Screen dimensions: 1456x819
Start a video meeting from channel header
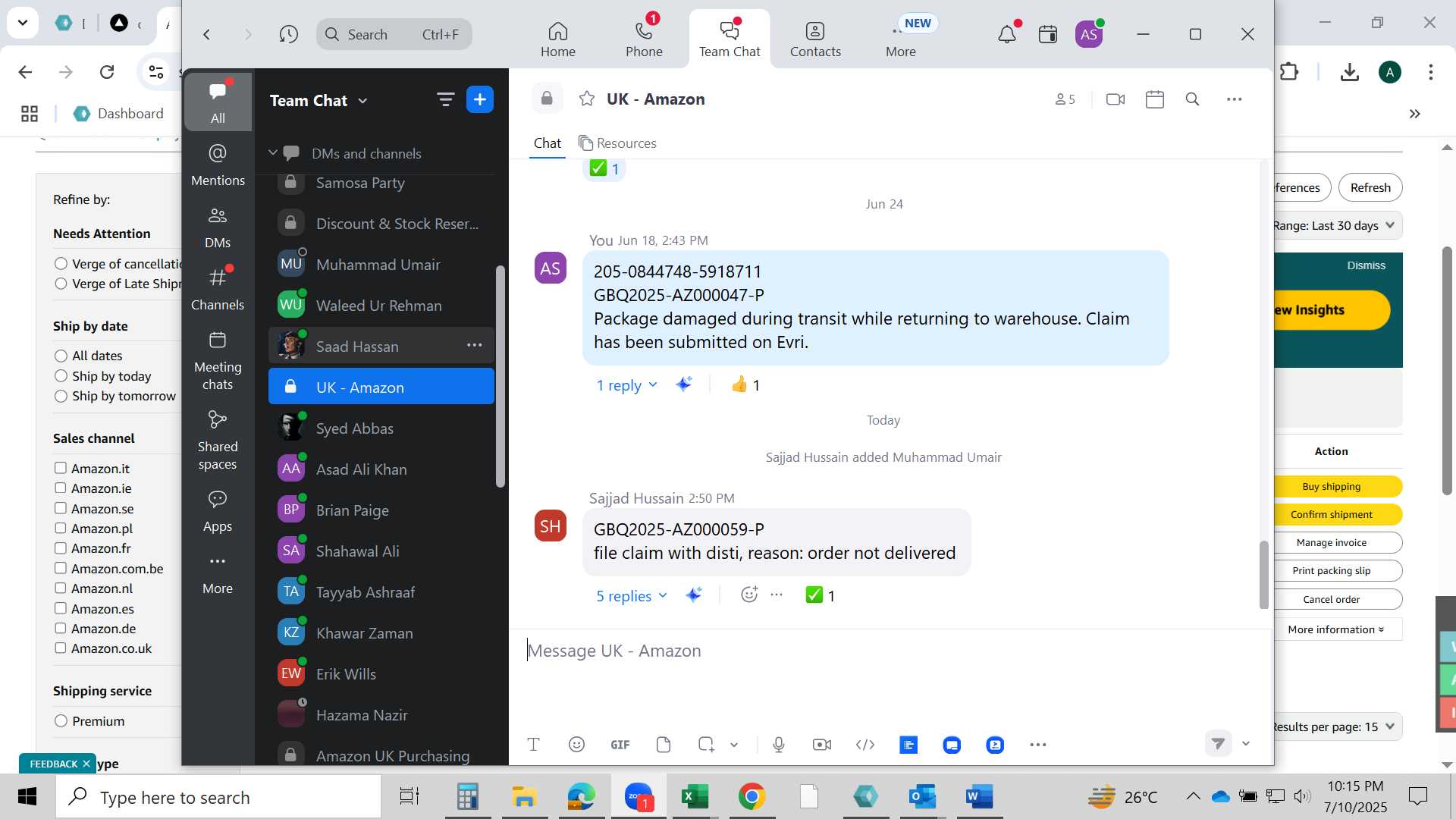1115,99
